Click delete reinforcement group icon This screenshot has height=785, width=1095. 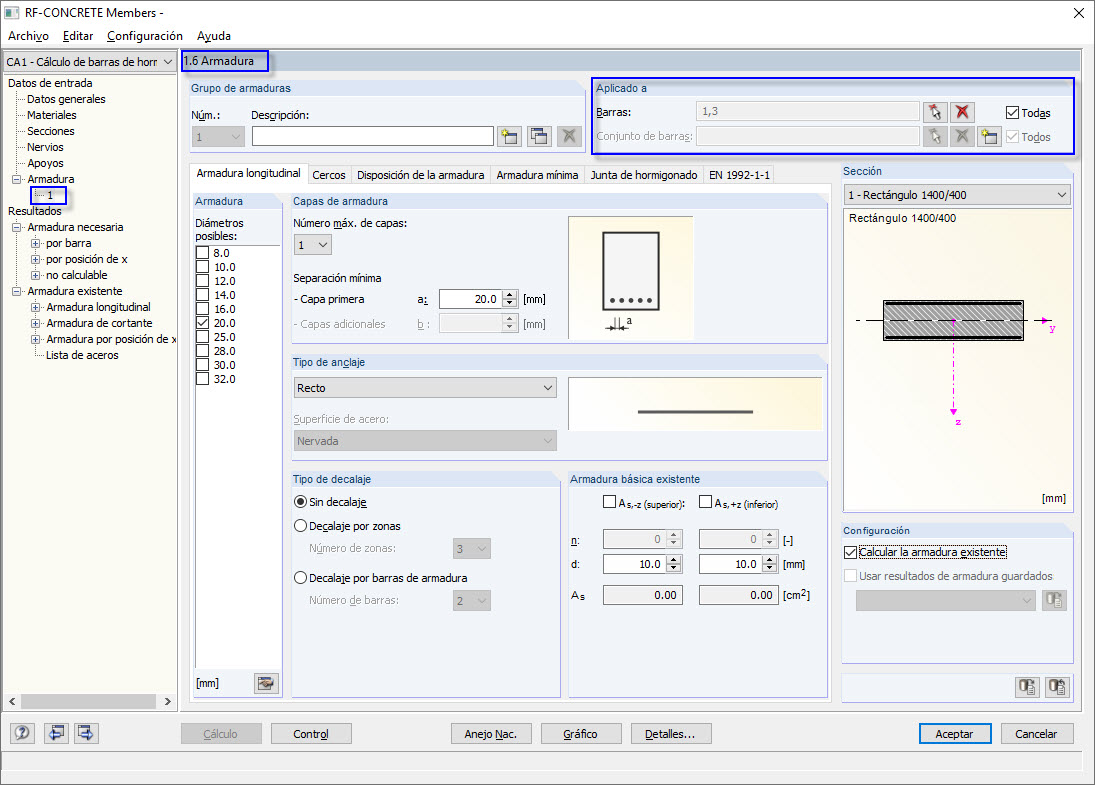point(569,136)
